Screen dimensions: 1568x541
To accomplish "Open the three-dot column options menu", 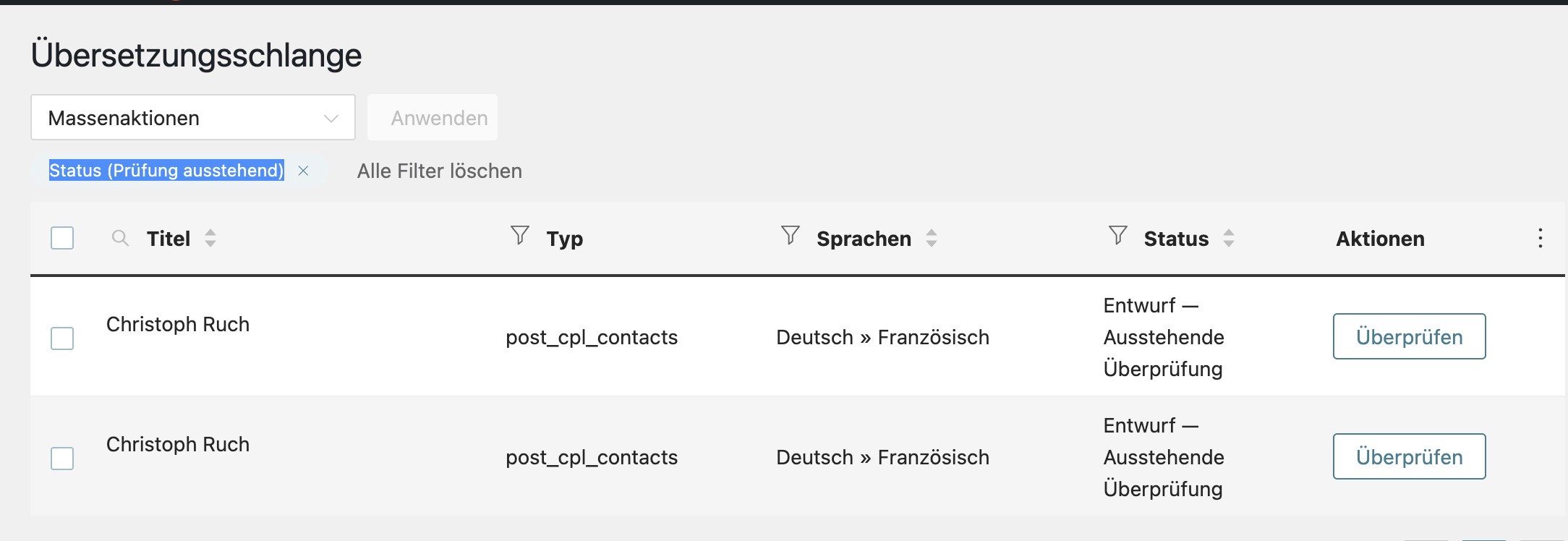I will click(1540, 238).
